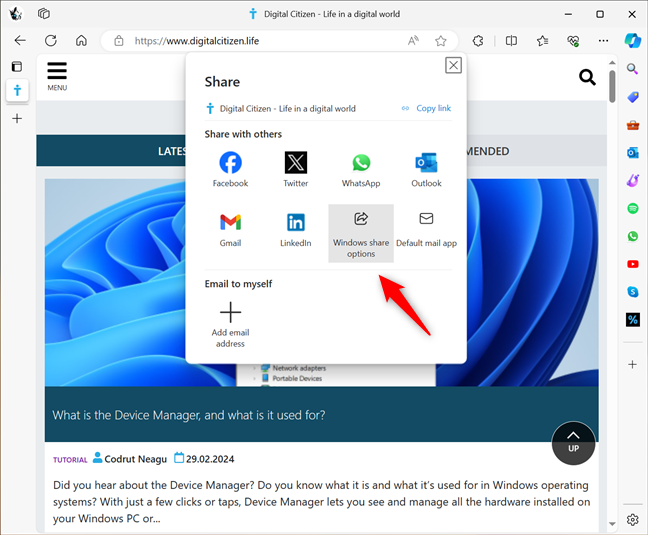Share page via Gmail

coord(230,229)
